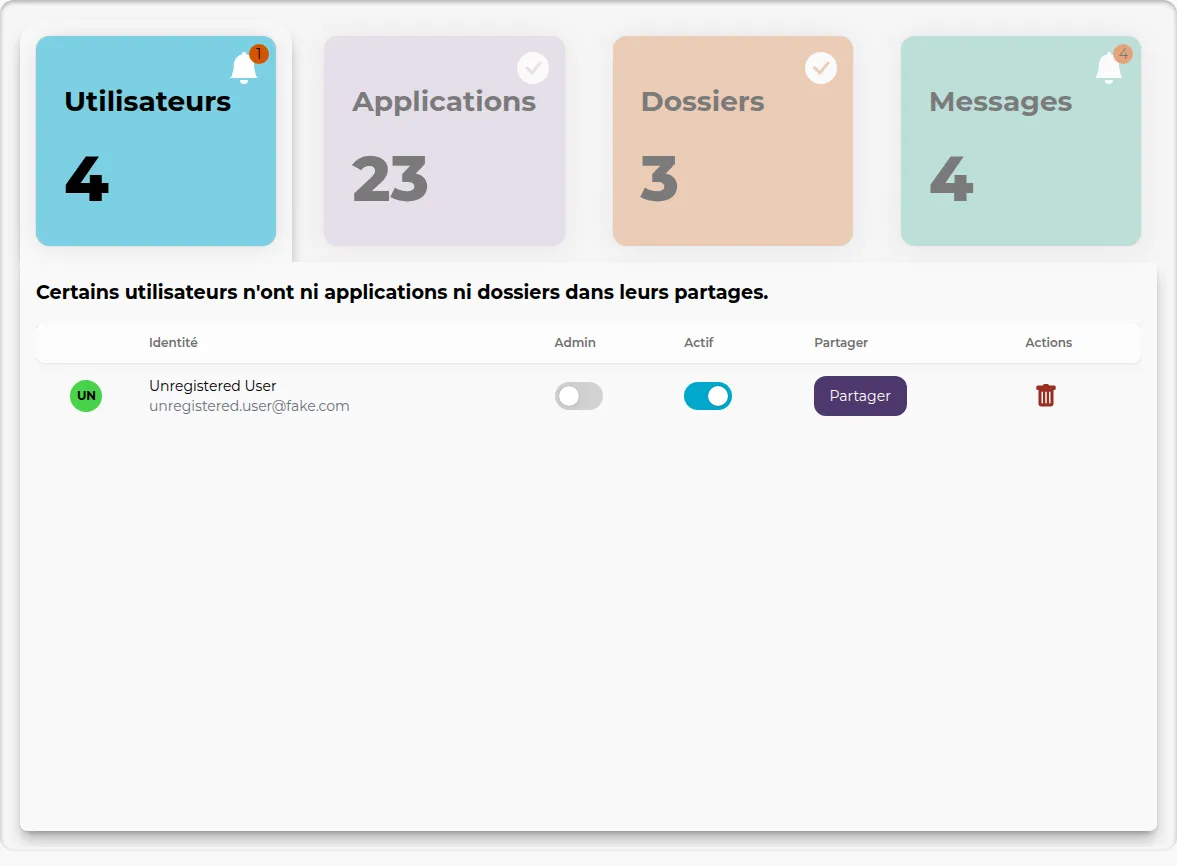
Task: Click the Identité column header
Action: click(173, 342)
